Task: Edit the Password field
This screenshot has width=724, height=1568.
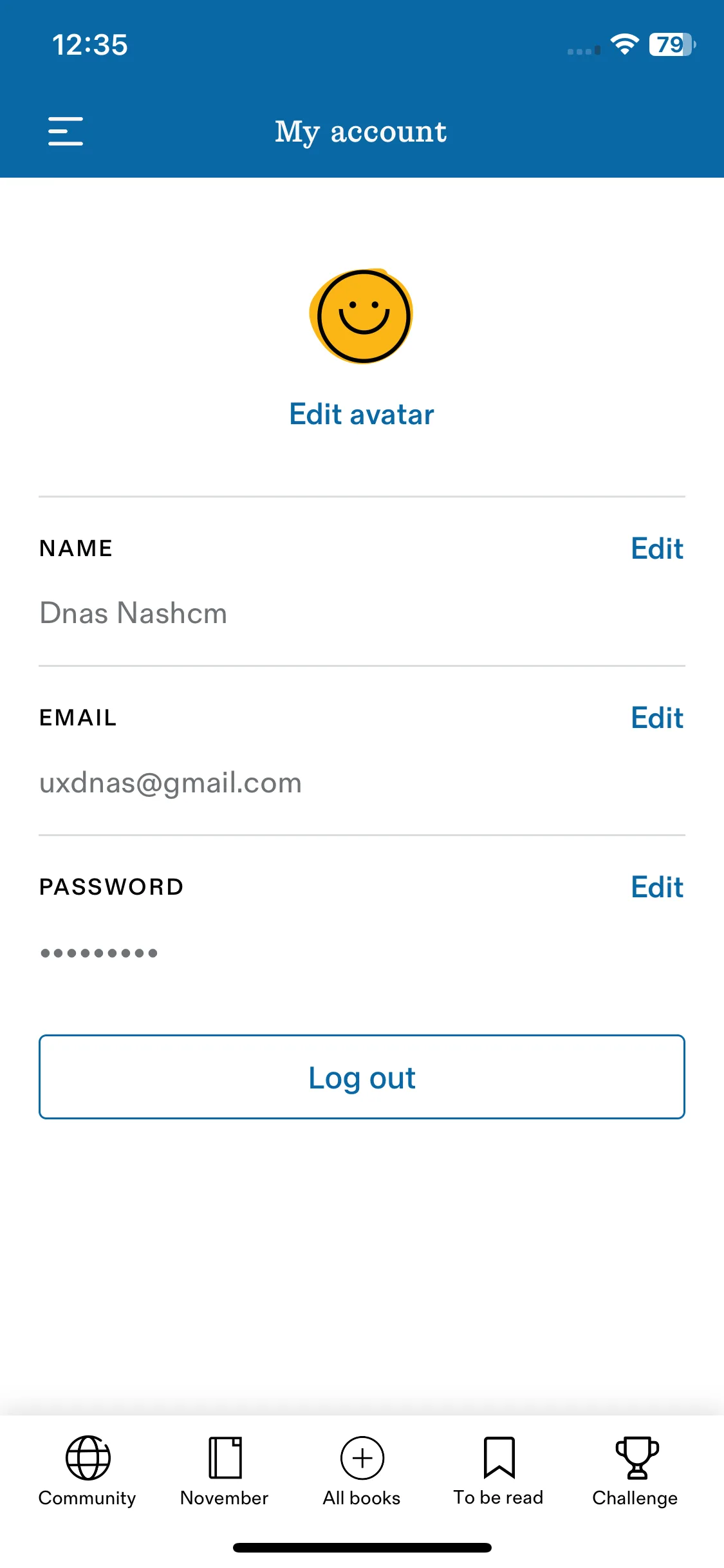Action: click(x=657, y=887)
